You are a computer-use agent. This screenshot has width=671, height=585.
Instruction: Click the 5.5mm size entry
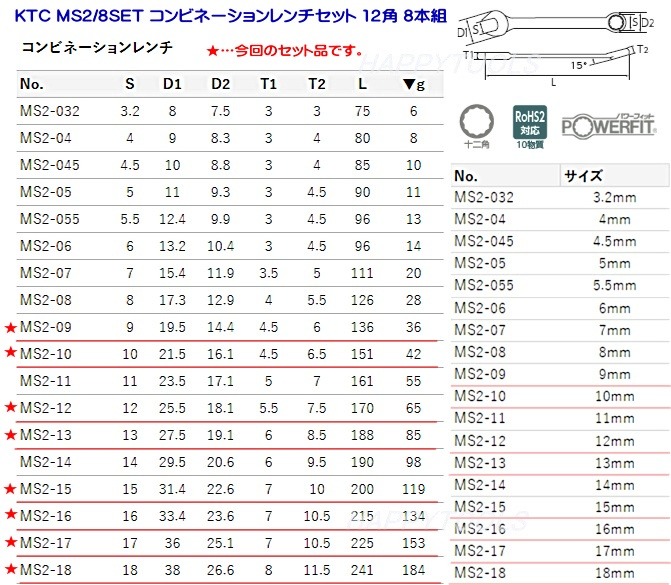click(x=615, y=286)
